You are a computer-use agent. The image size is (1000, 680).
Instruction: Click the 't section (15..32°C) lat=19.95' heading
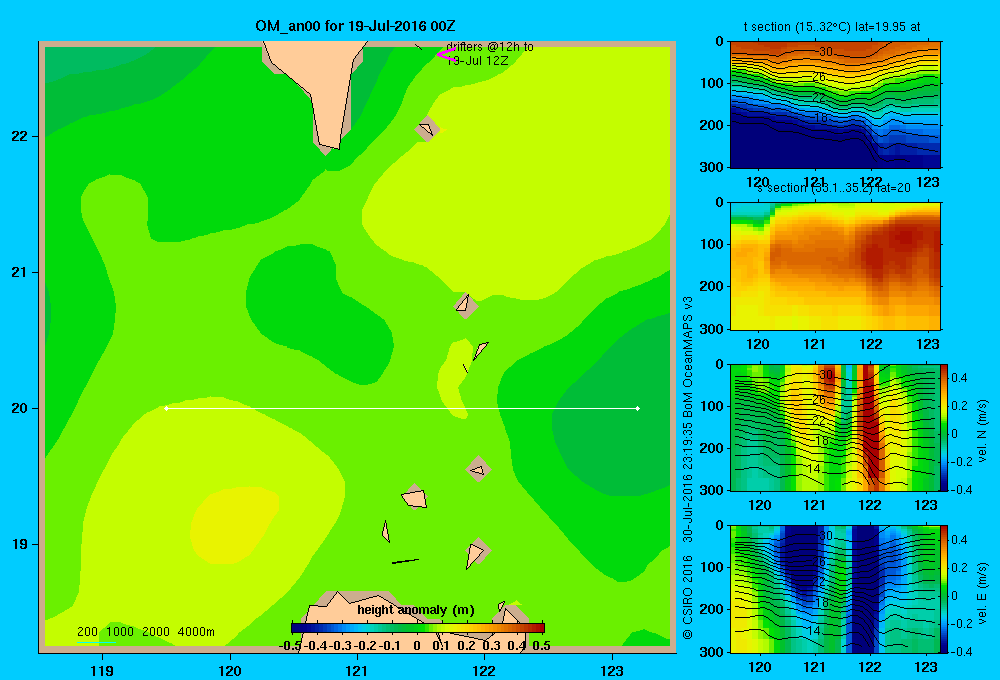[832, 27]
